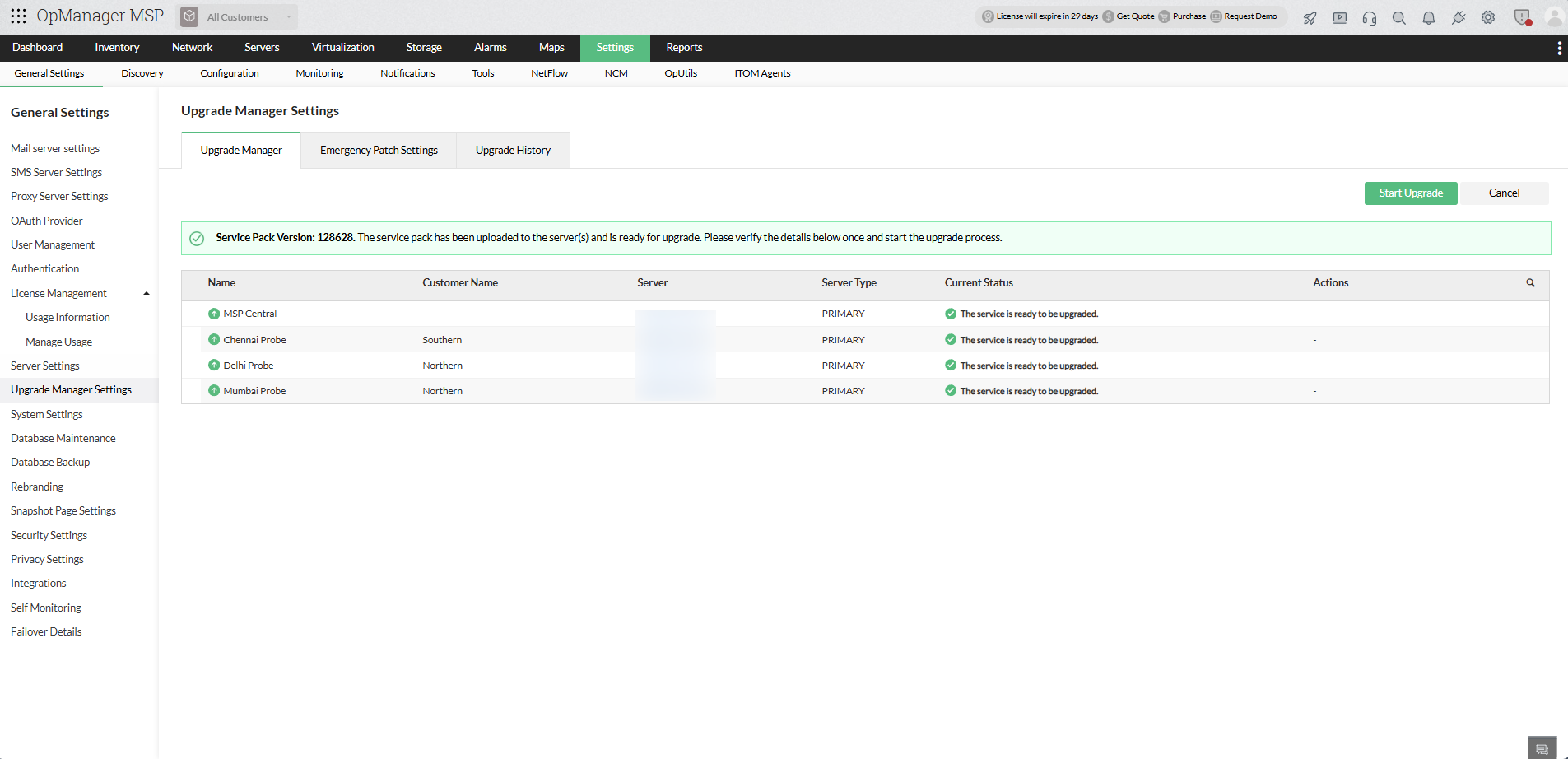Screen dimensions: 1568x759
Task: Open User Management in sidebar
Action: coord(53,245)
